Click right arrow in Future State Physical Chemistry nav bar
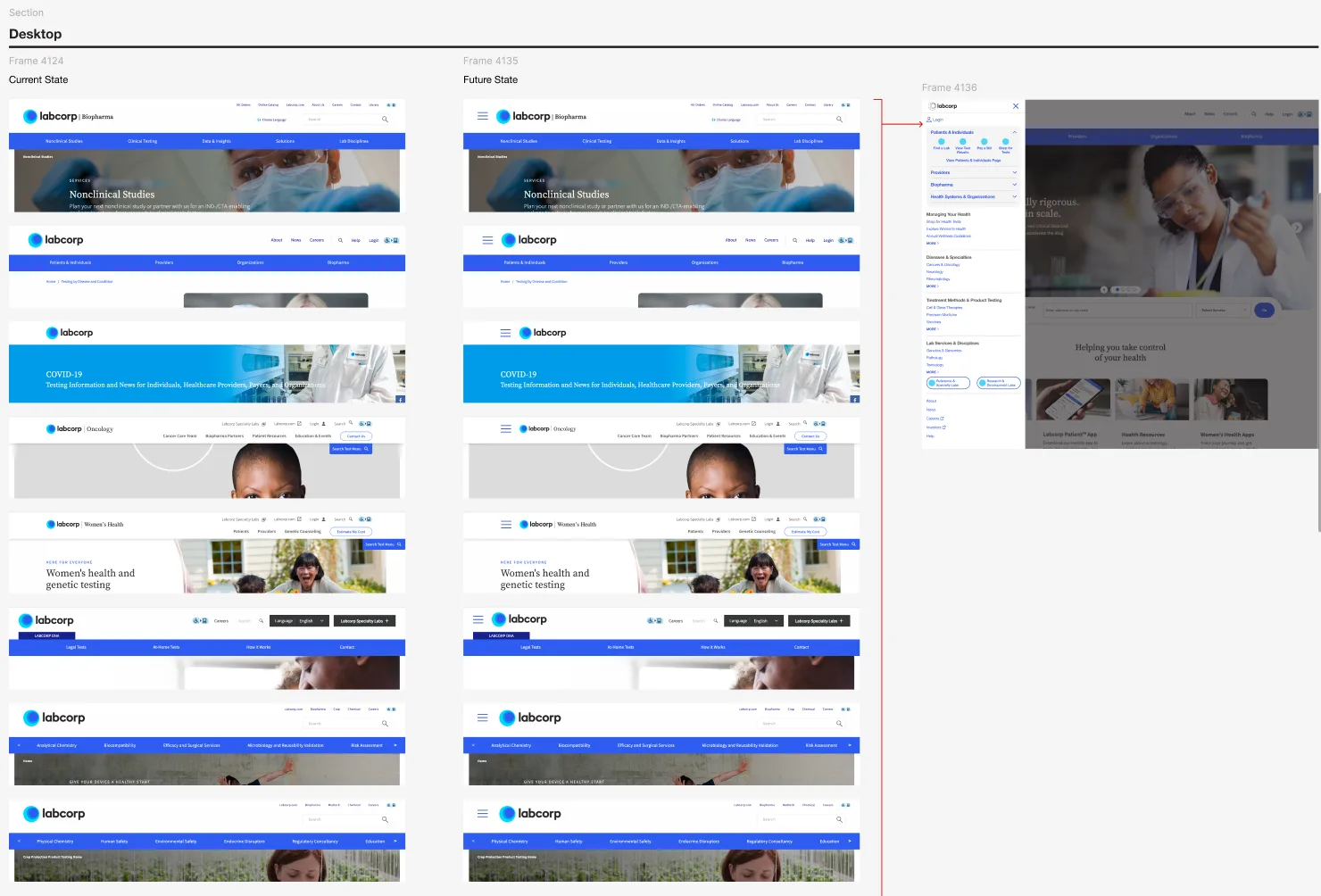 coord(850,841)
